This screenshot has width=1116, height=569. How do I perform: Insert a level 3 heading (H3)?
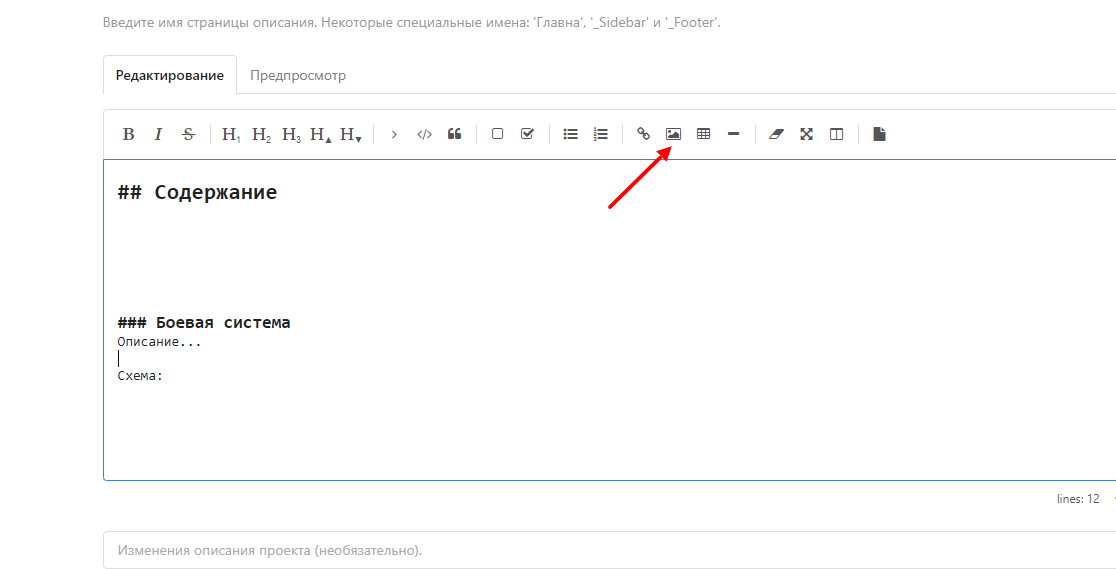pos(291,134)
